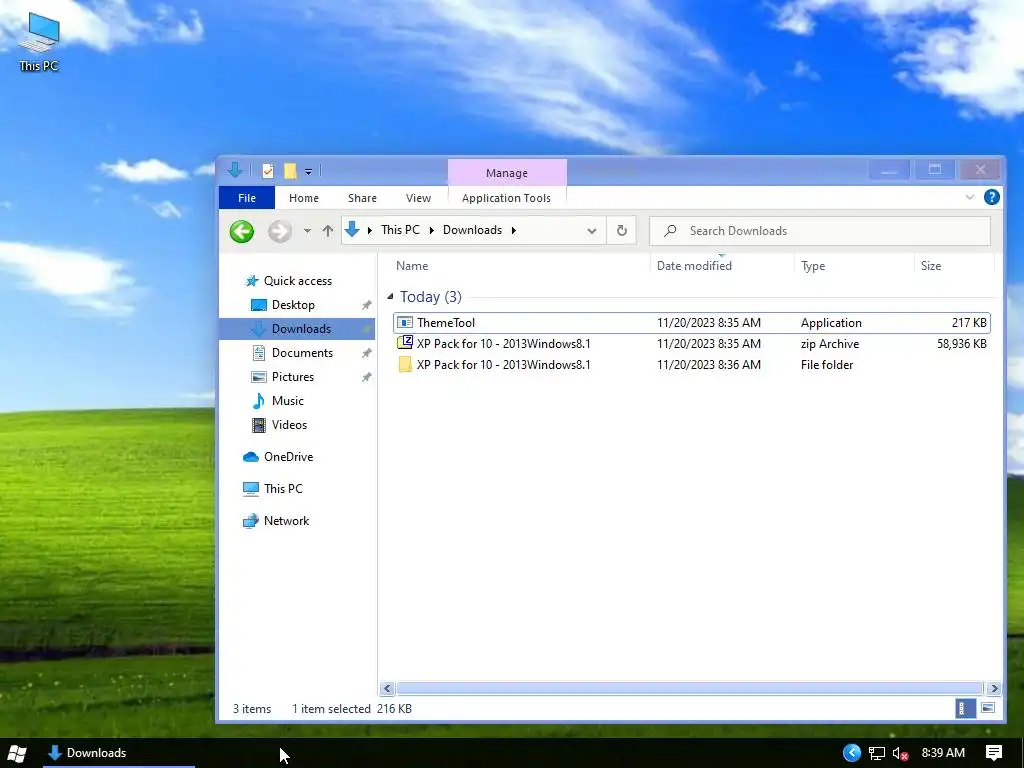The image size is (1024, 768).
Task: Click the ThemeTool application icon
Action: pos(405,323)
